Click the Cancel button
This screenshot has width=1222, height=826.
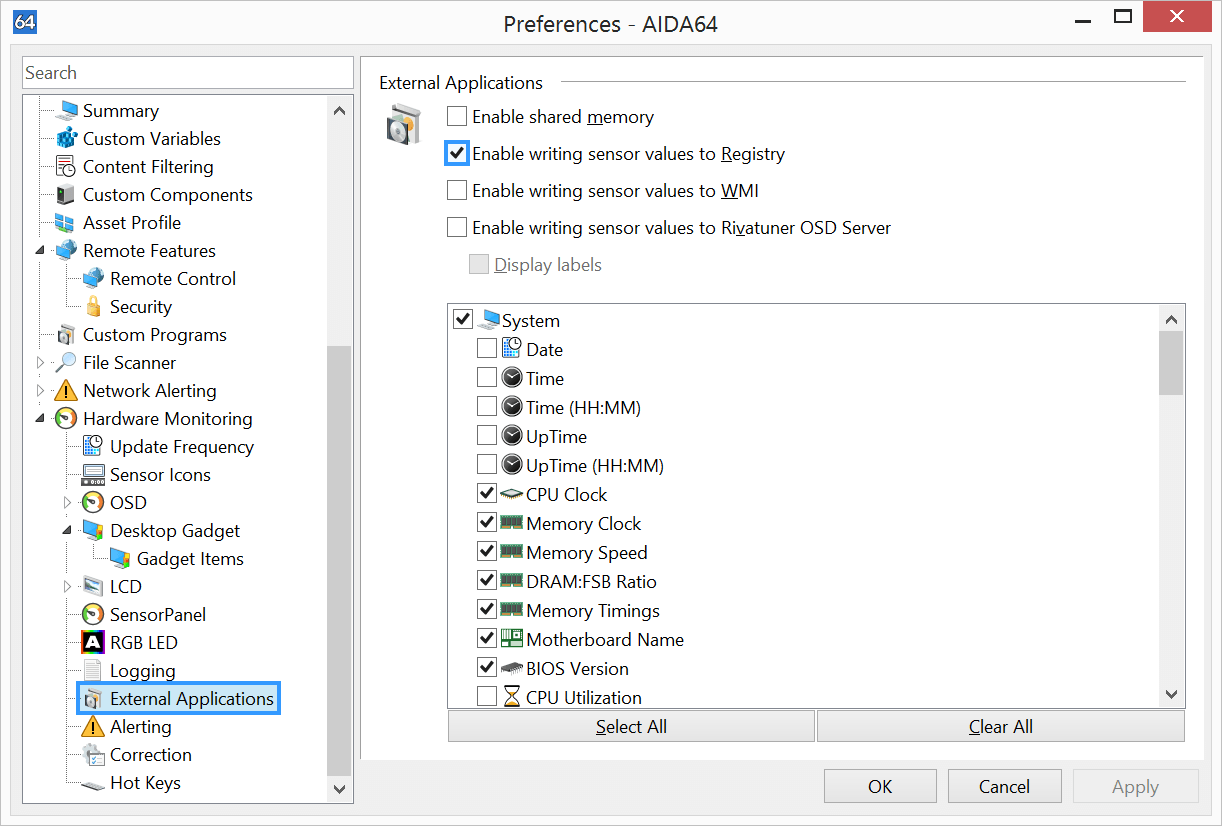[x=1004, y=787]
